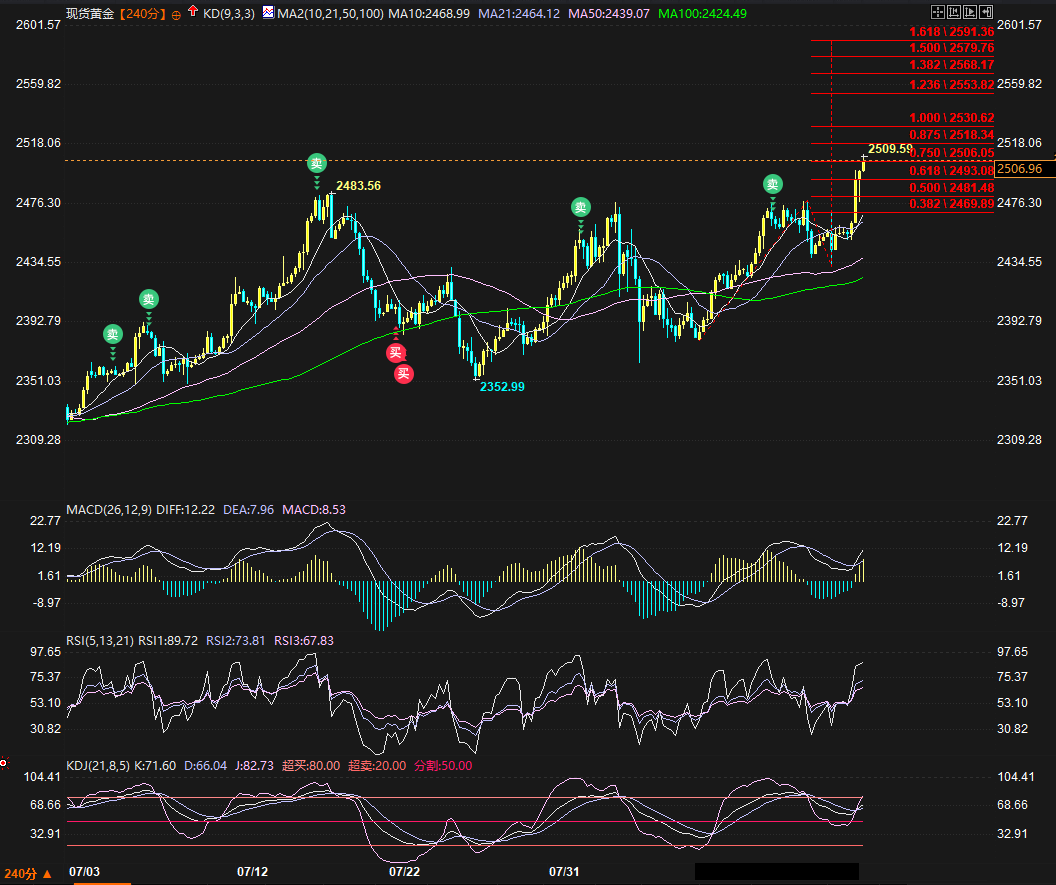
Task: Open KD(9,3,3) indicator parameters
Action: [x=226, y=14]
